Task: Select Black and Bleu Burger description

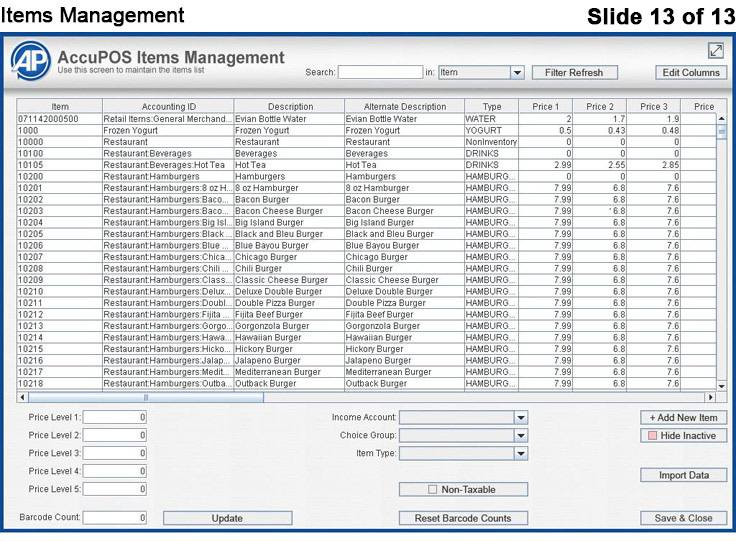Action: coord(289,234)
